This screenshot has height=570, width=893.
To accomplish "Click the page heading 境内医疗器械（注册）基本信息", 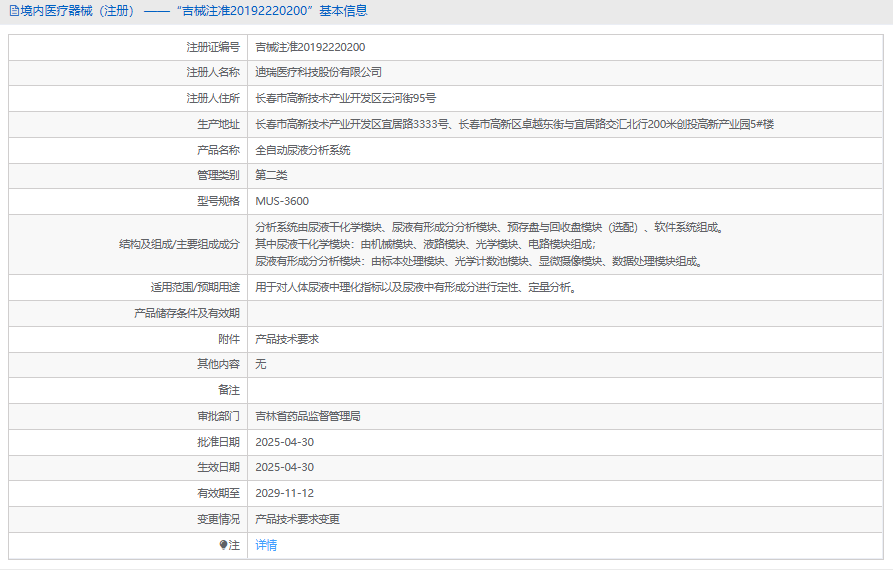I will [x=194, y=11].
